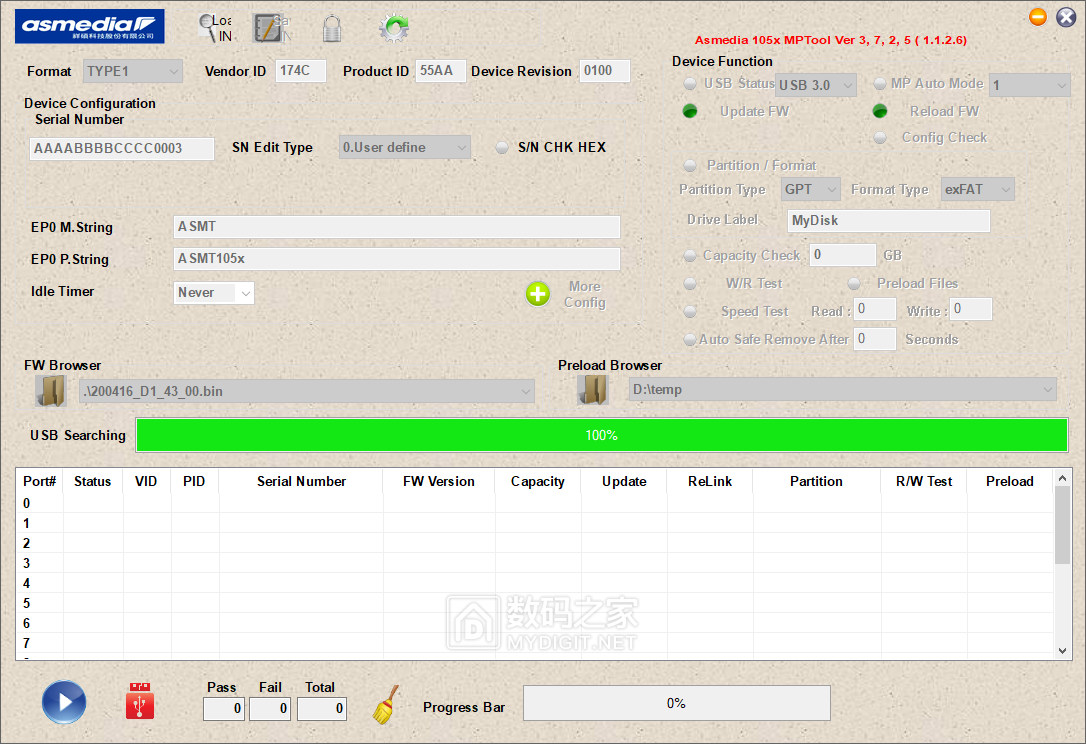Click the Save INI notebook icon
1086x744 pixels.
pyautogui.click(x=271, y=28)
